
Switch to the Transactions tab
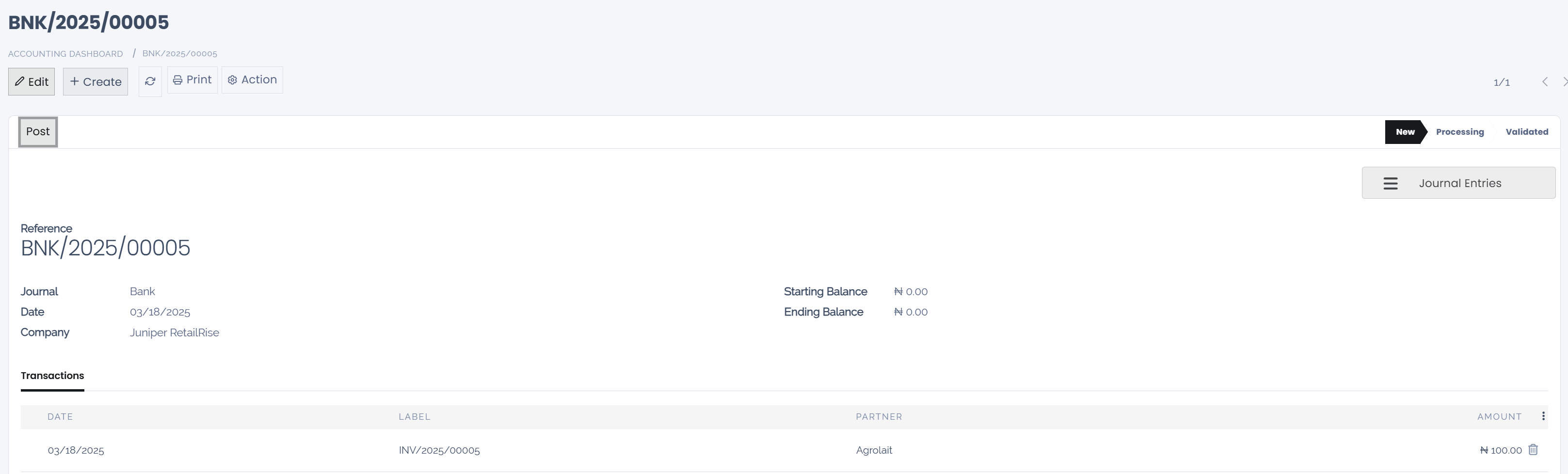tap(52, 376)
